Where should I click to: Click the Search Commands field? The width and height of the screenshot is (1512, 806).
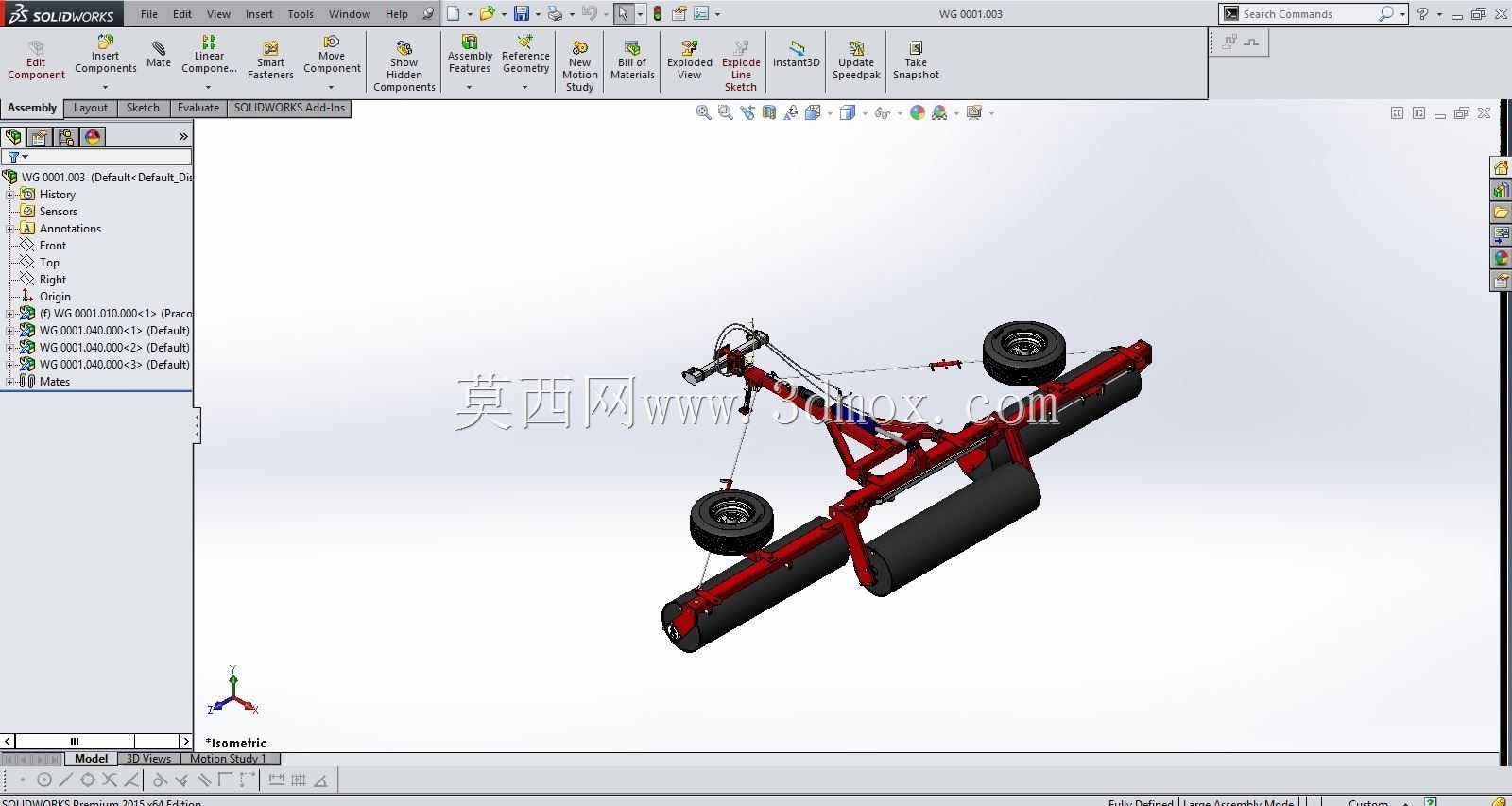(1308, 14)
